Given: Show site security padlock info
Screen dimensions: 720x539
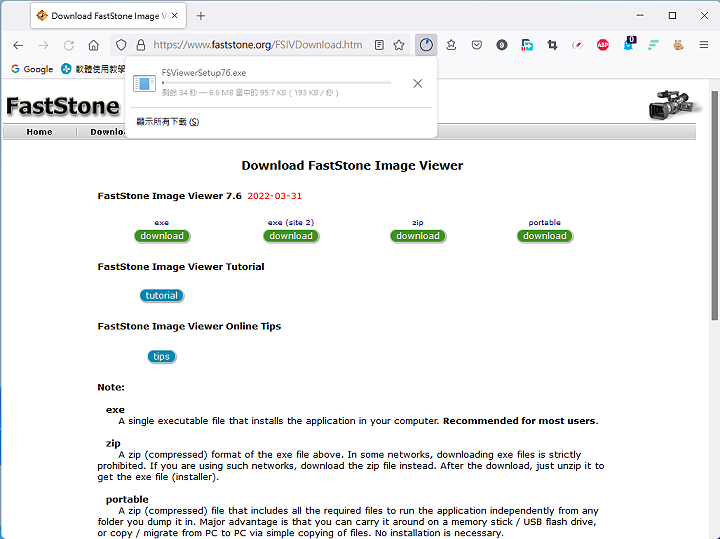Looking at the screenshot, I should (x=141, y=45).
